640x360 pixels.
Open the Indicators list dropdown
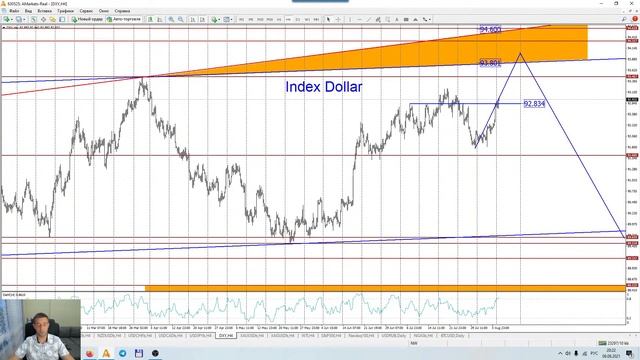pyautogui.click(x=215, y=19)
